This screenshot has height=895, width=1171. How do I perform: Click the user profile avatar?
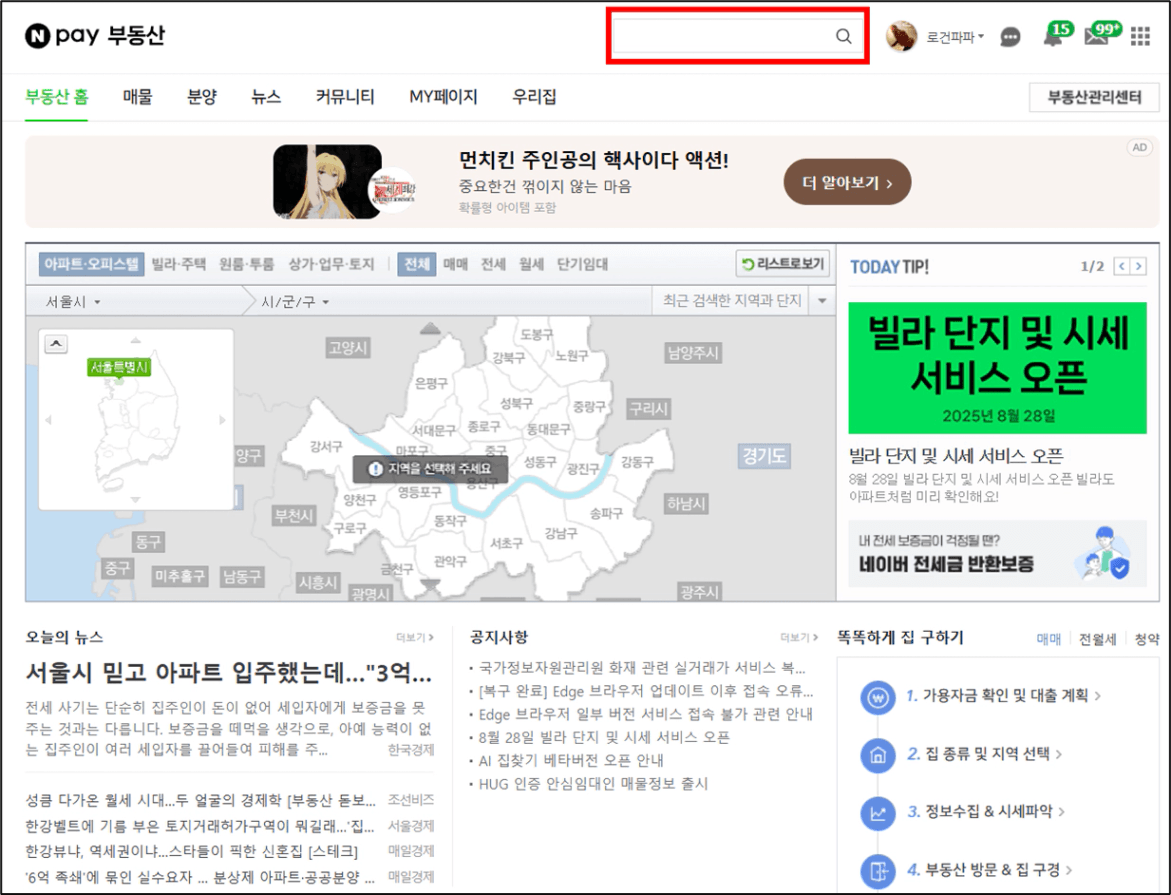click(901, 37)
